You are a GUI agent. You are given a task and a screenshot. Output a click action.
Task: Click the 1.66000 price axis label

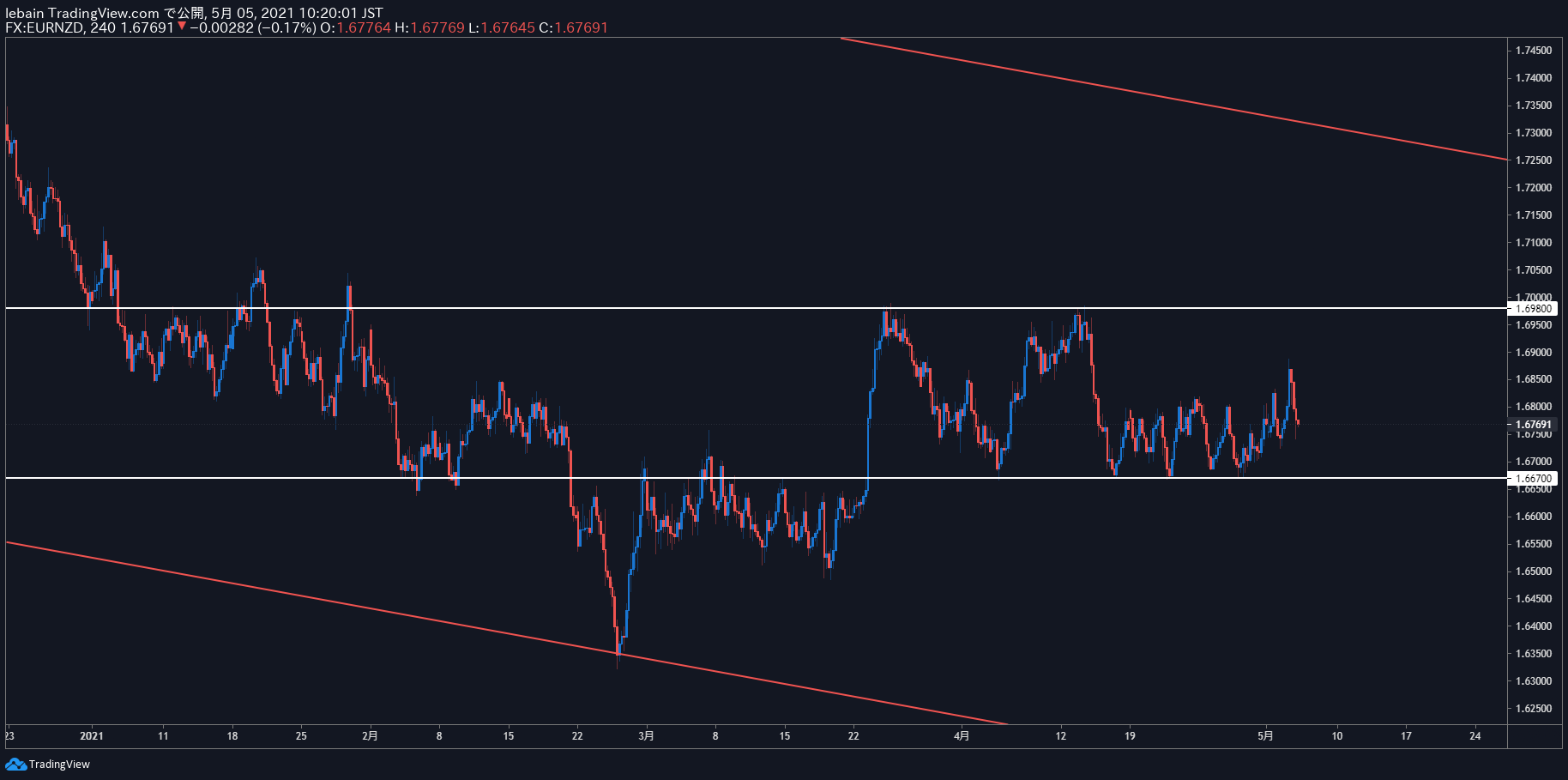tap(1534, 517)
